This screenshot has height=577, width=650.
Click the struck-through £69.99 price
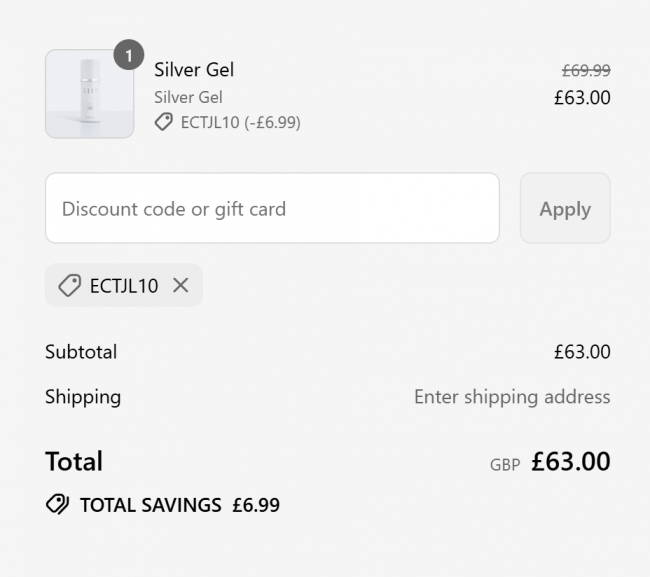pyautogui.click(x=586, y=70)
